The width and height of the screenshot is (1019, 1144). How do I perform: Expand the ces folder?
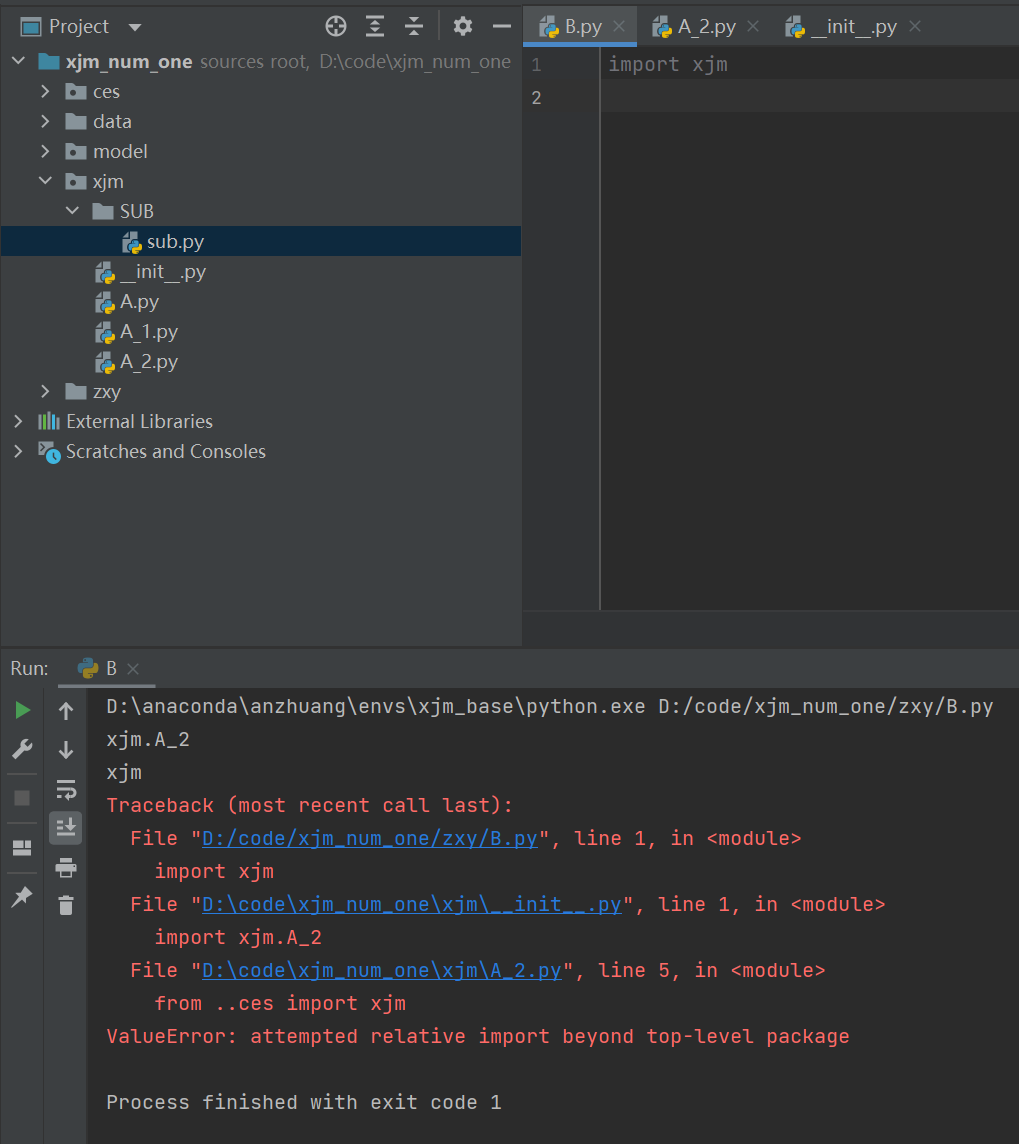point(44,91)
